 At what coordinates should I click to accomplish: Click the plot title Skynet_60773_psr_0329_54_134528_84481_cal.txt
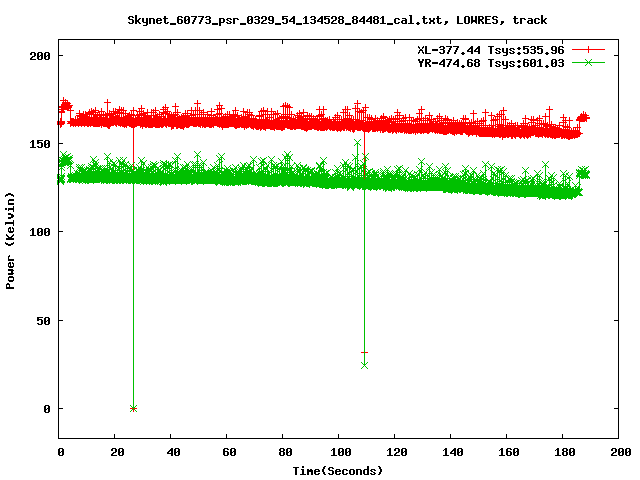[285, 20]
